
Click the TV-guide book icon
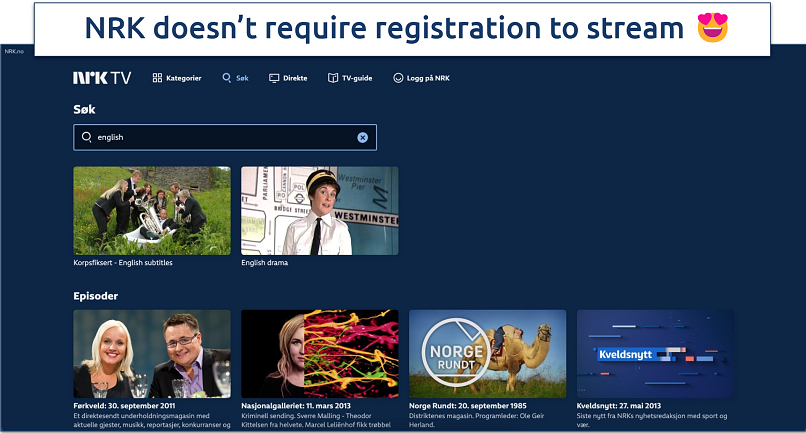point(333,78)
